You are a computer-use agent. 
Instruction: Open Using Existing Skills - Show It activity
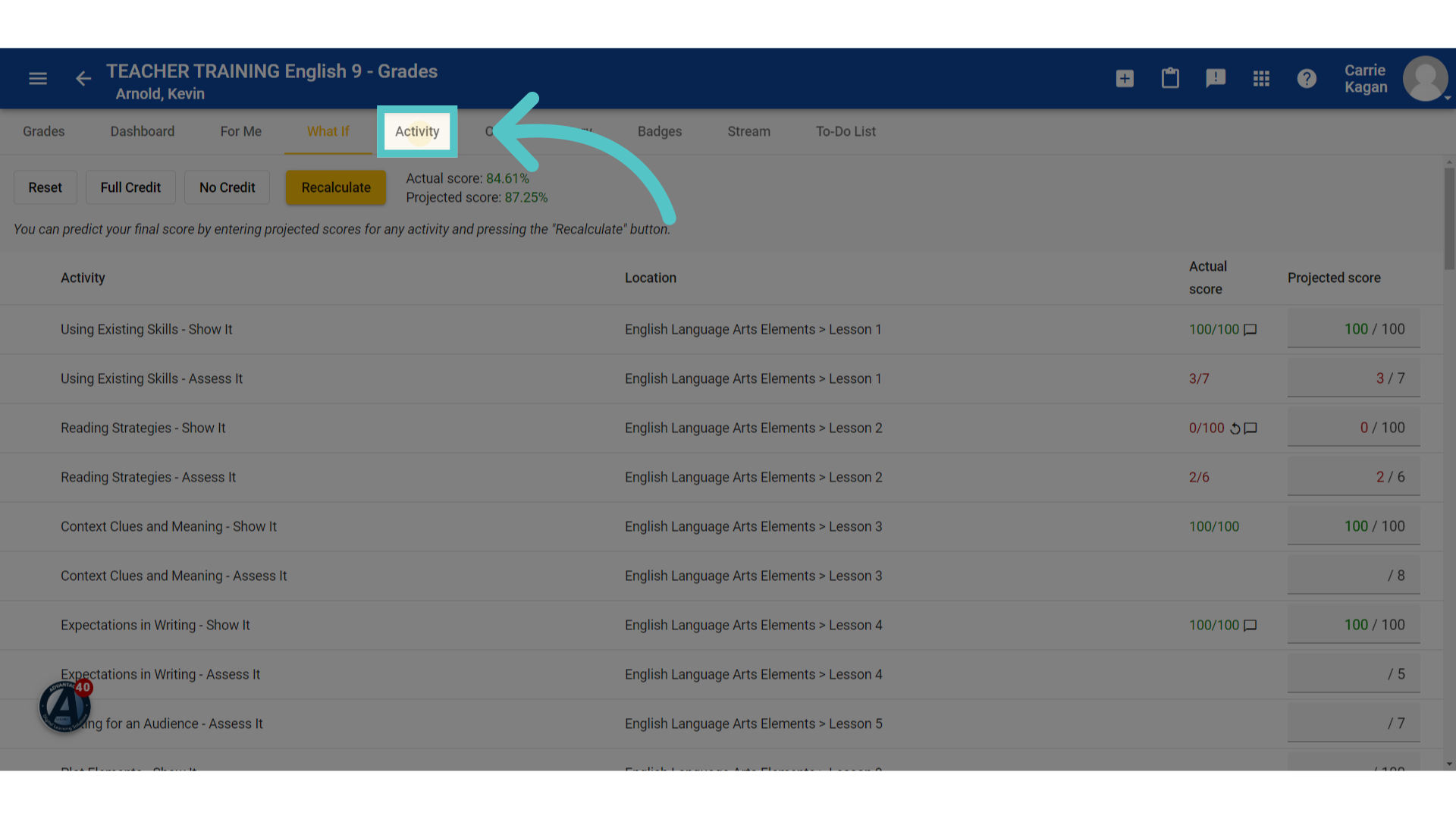click(146, 330)
